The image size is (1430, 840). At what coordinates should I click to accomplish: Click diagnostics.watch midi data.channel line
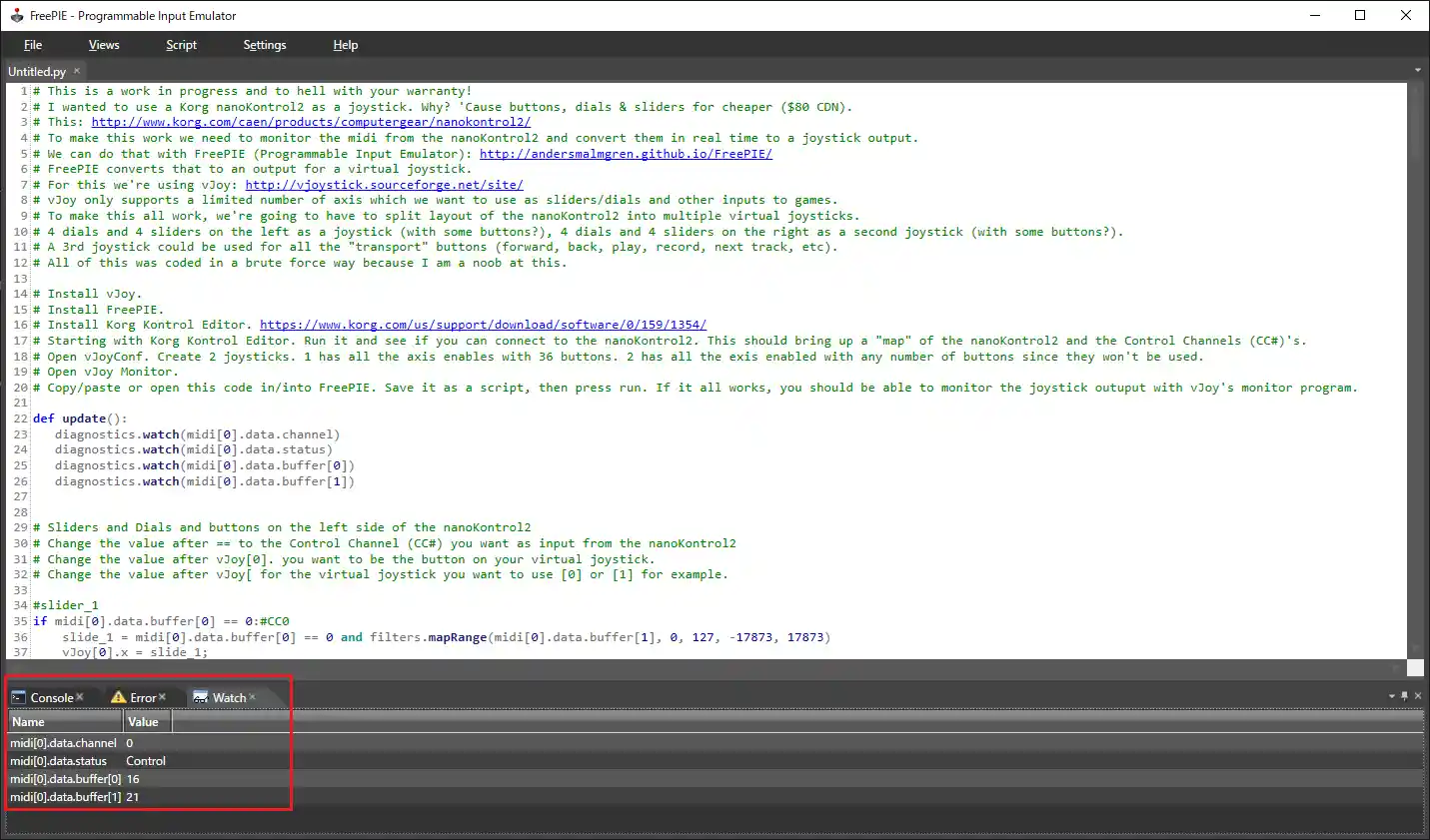(x=198, y=434)
